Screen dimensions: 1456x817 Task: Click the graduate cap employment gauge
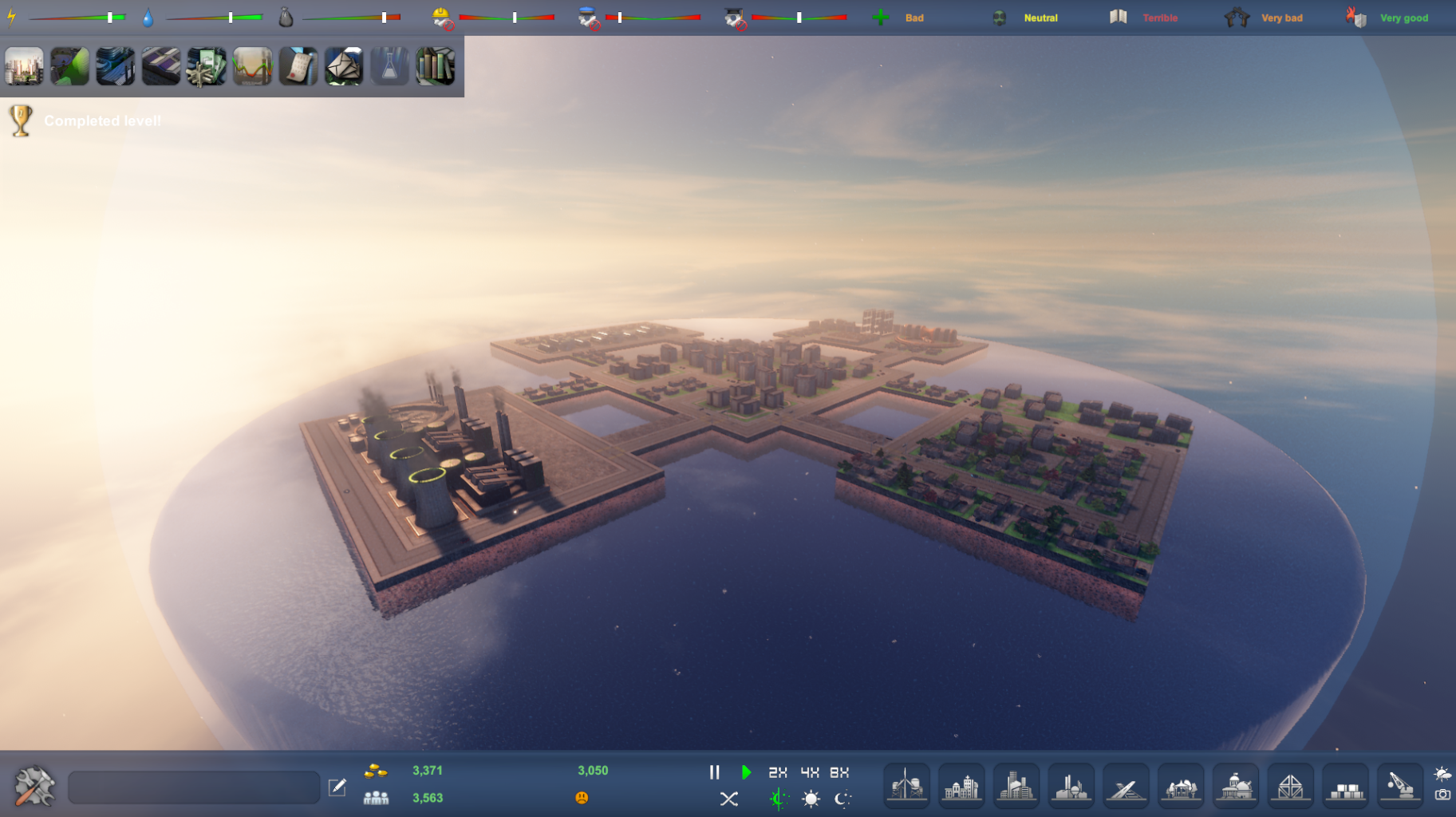click(799, 18)
